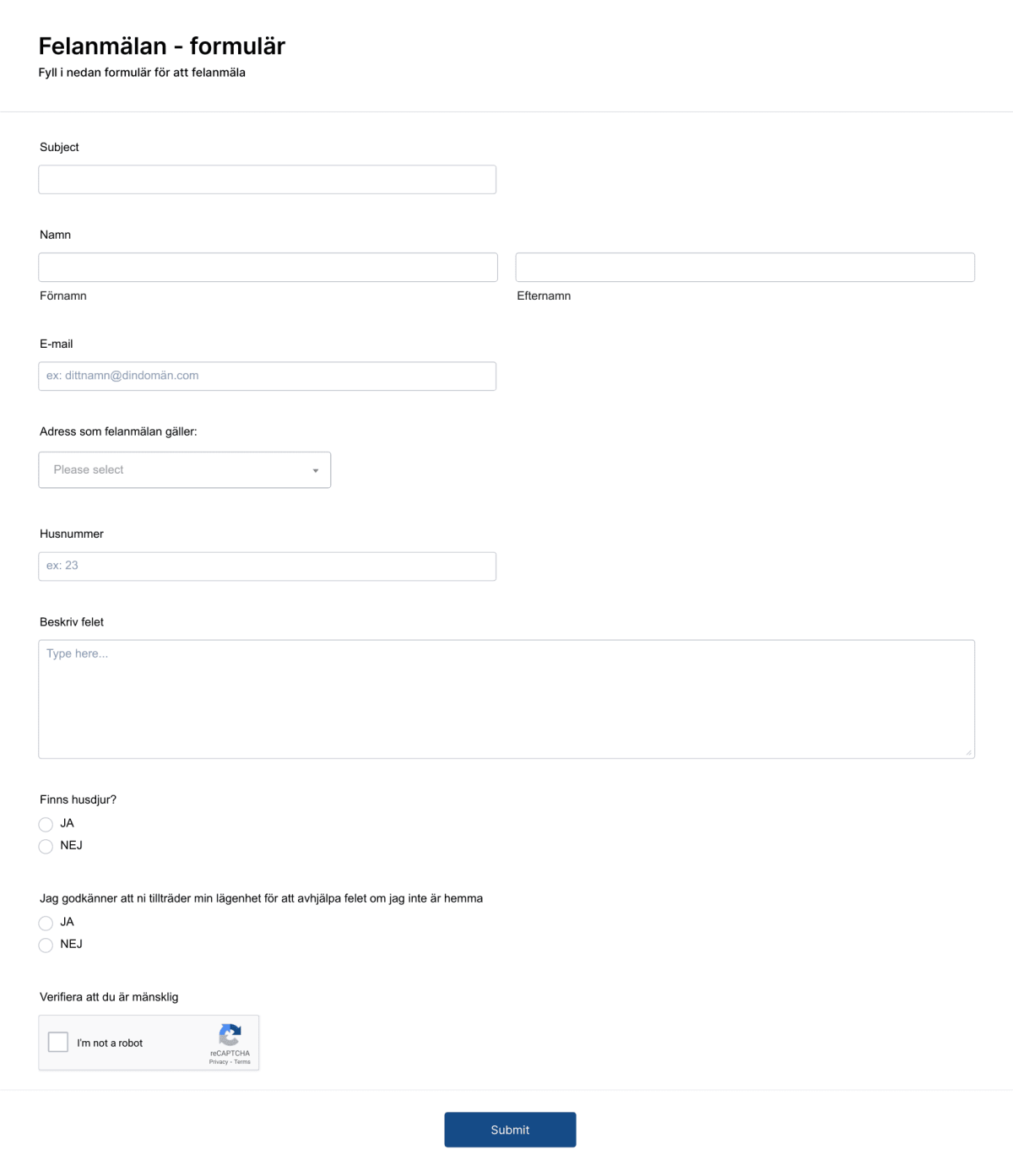Select JA to allow apartment access

pos(46,923)
